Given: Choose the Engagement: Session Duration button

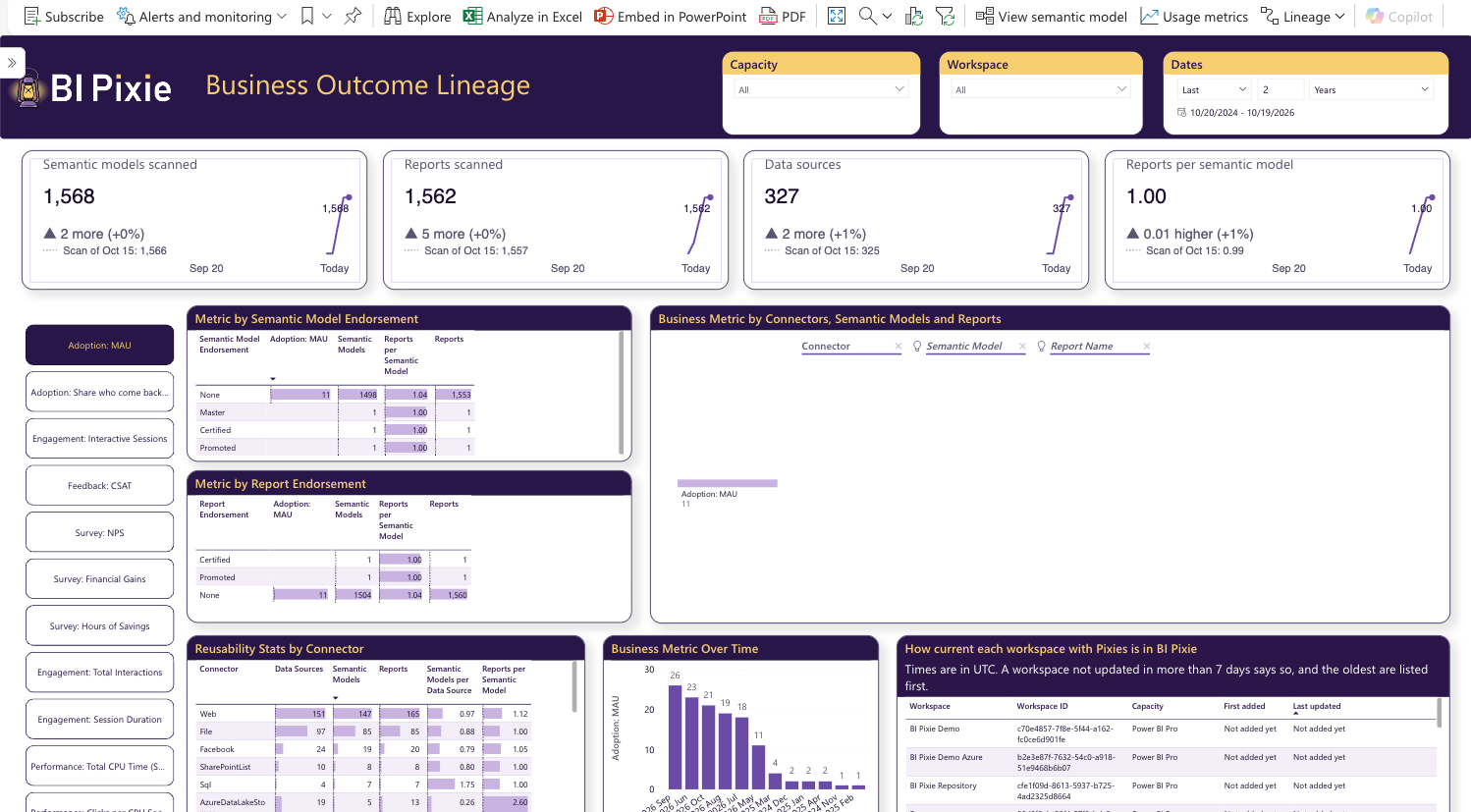Looking at the screenshot, I should [99, 720].
